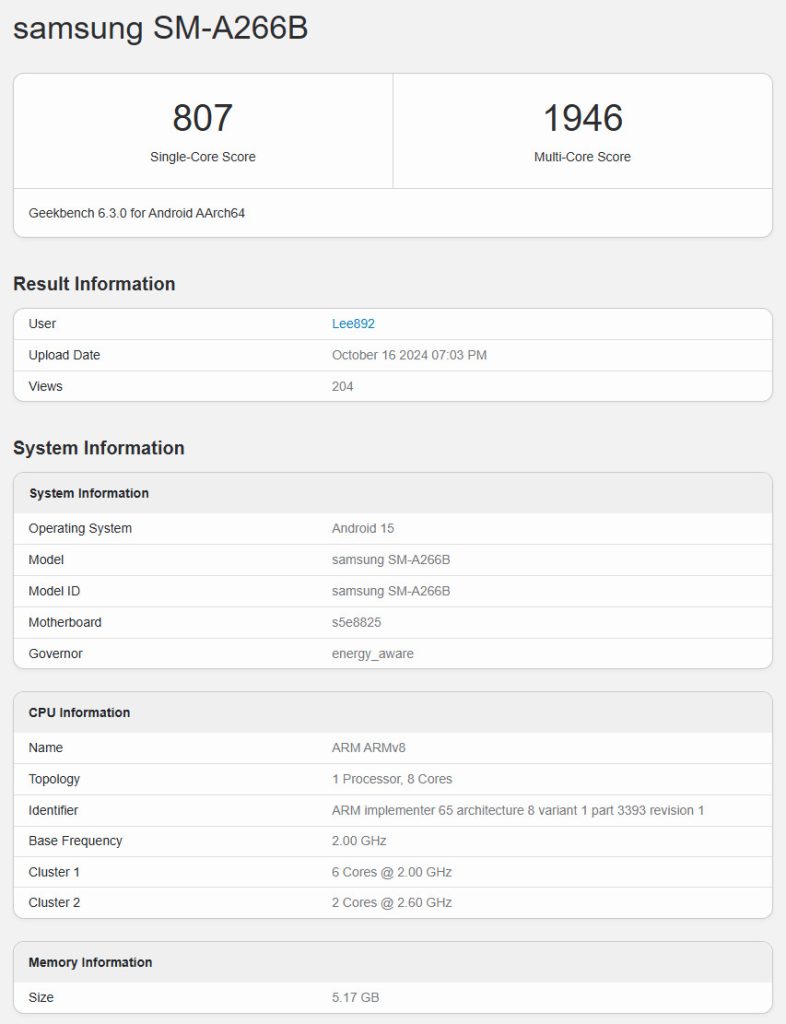The image size is (786, 1024).
Task: Select the Geekbench 6.3.0 for Android version text
Action: click(137, 213)
